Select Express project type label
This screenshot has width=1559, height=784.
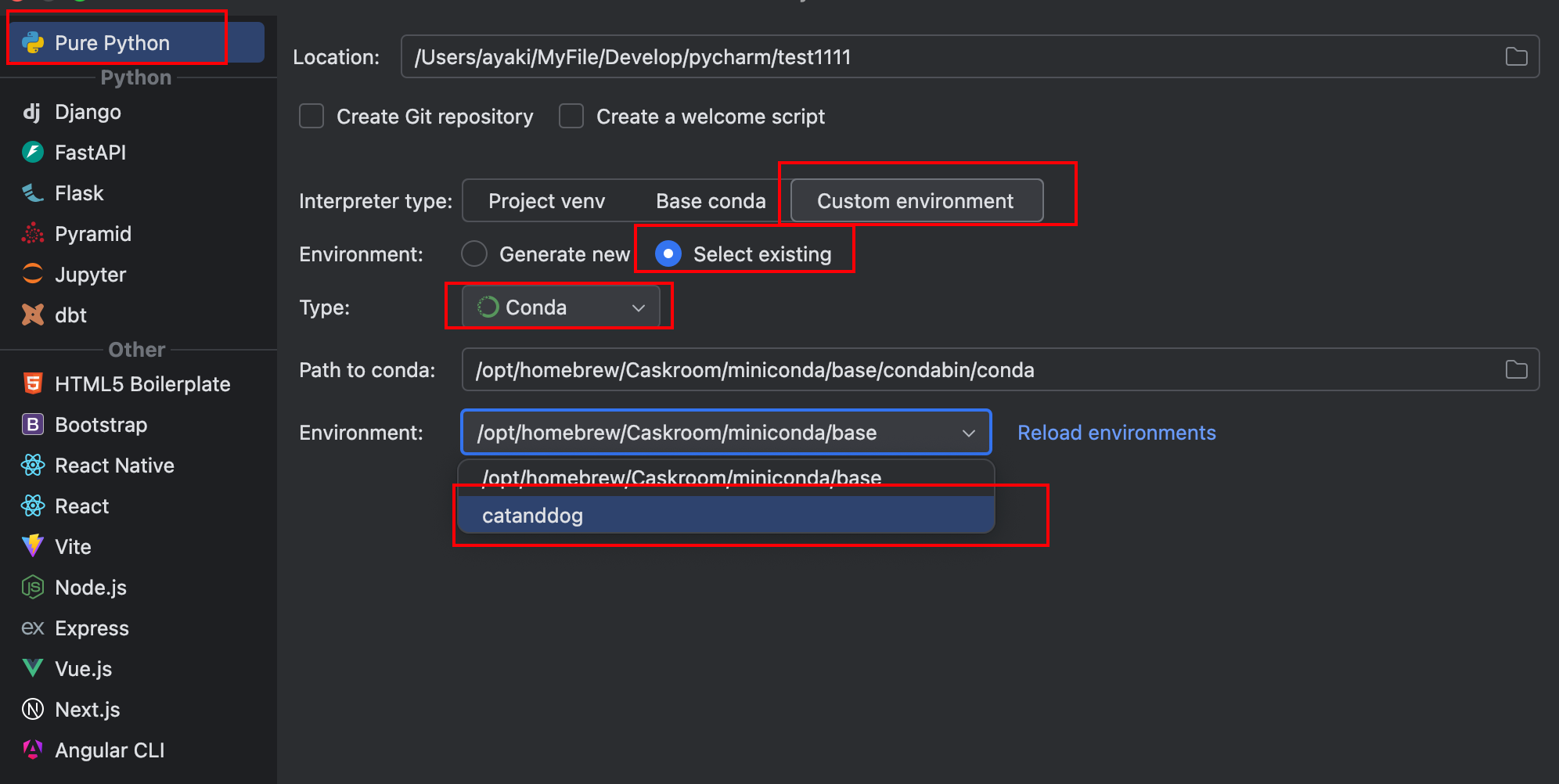(92, 628)
